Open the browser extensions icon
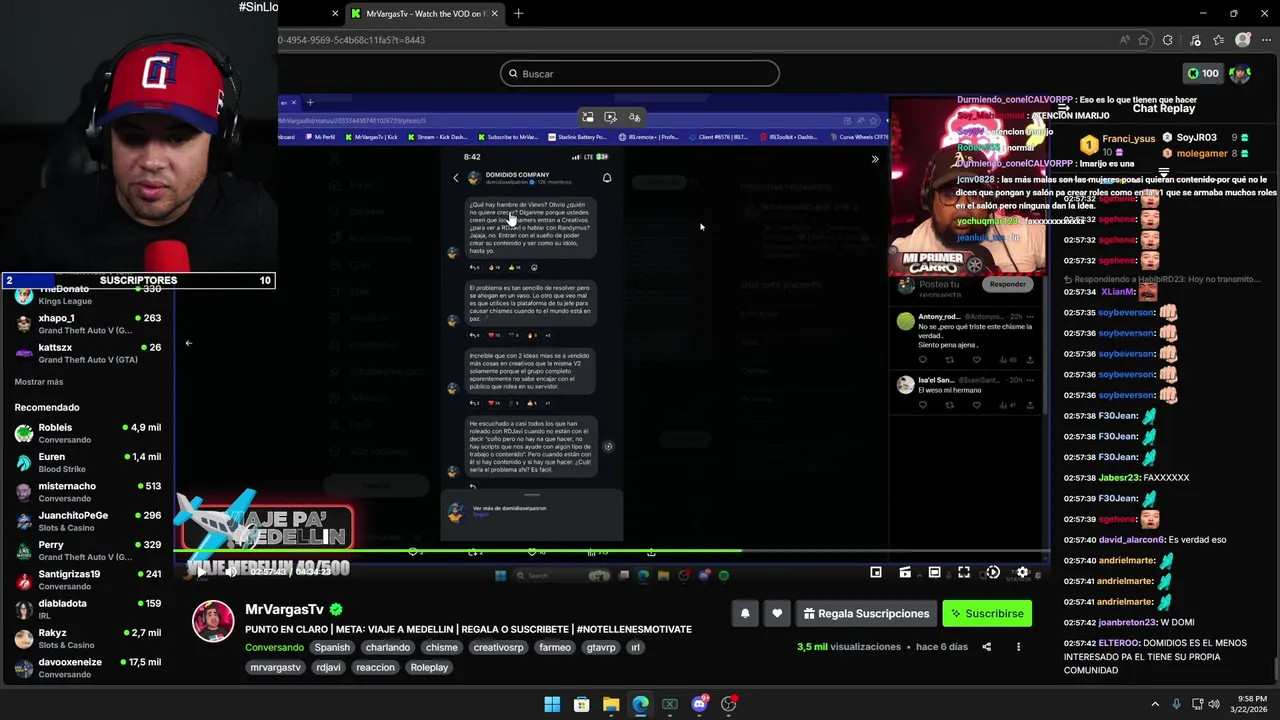The height and width of the screenshot is (720, 1280). [x=1168, y=40]
